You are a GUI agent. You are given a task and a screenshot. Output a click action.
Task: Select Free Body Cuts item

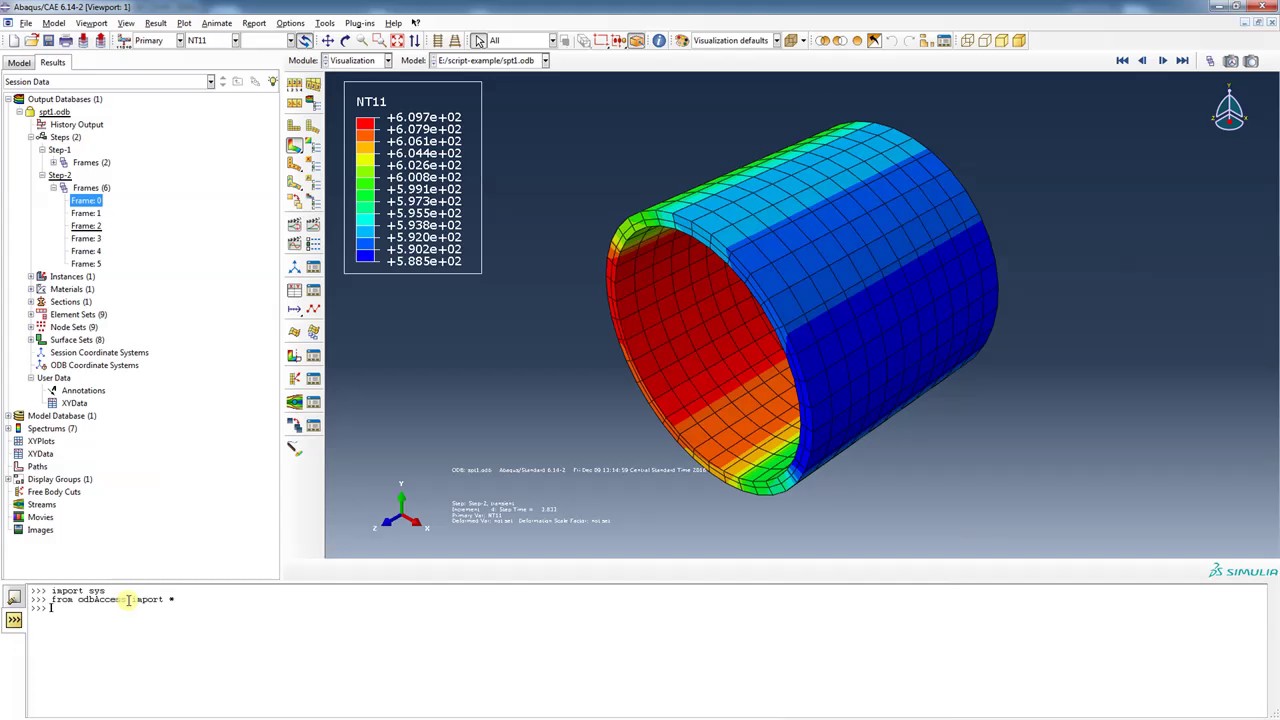pyautogui.click(x=54, y=492)
